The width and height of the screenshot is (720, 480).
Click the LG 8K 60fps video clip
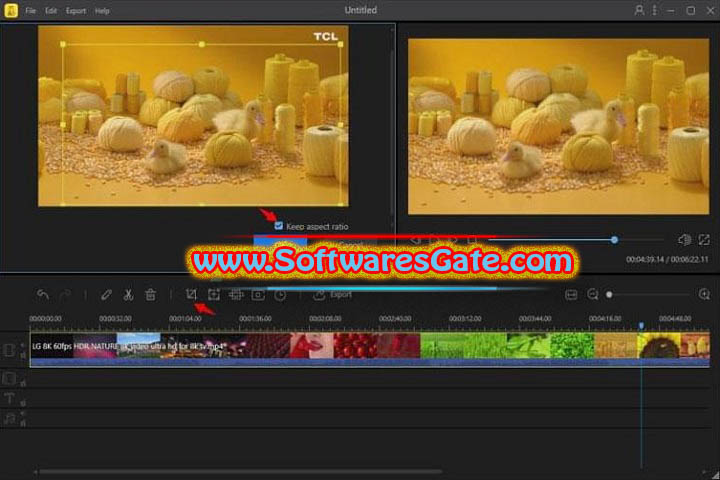370,350
